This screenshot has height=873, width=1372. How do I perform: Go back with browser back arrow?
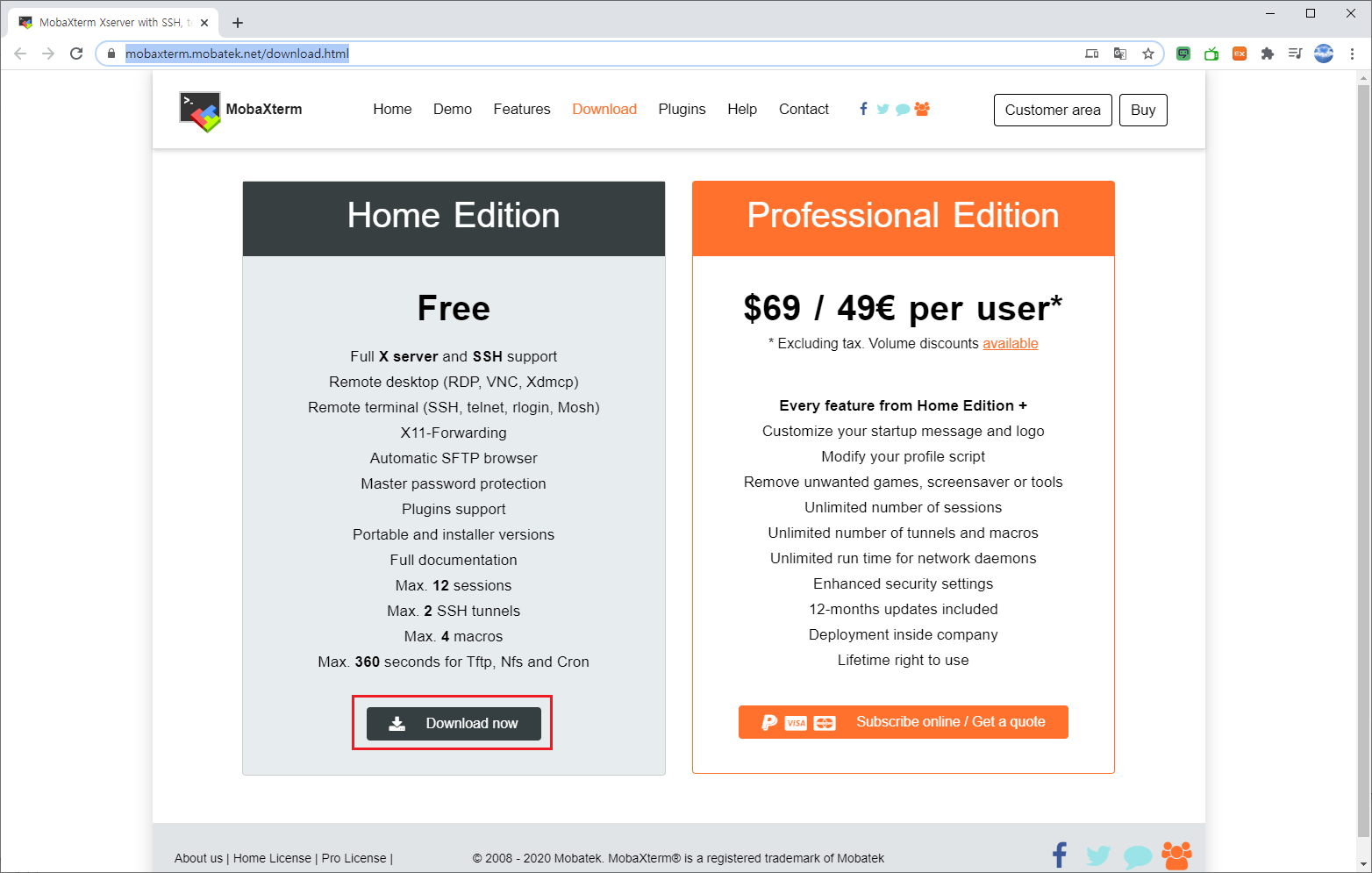point(20,54)
